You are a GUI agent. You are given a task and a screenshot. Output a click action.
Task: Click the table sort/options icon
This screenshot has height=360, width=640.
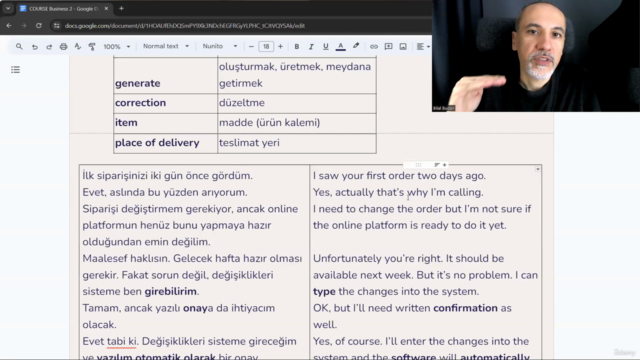tap(437, 165)
